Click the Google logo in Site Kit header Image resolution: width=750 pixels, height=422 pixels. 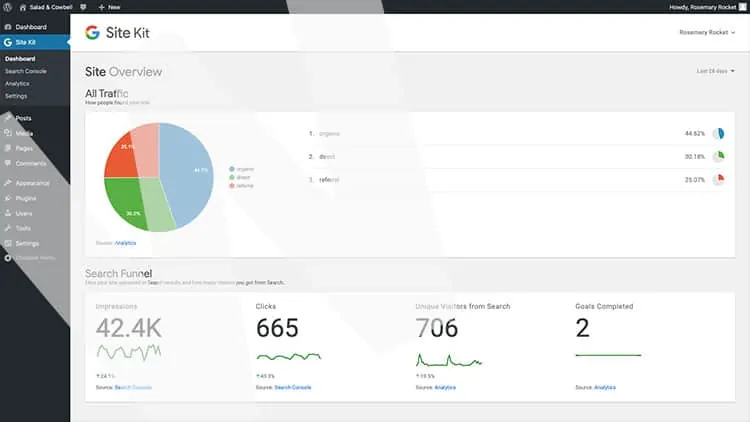[92, 33]
